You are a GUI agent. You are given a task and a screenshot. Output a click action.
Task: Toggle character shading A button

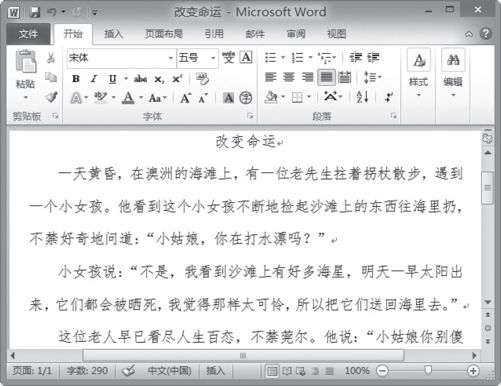click(228, 98)
